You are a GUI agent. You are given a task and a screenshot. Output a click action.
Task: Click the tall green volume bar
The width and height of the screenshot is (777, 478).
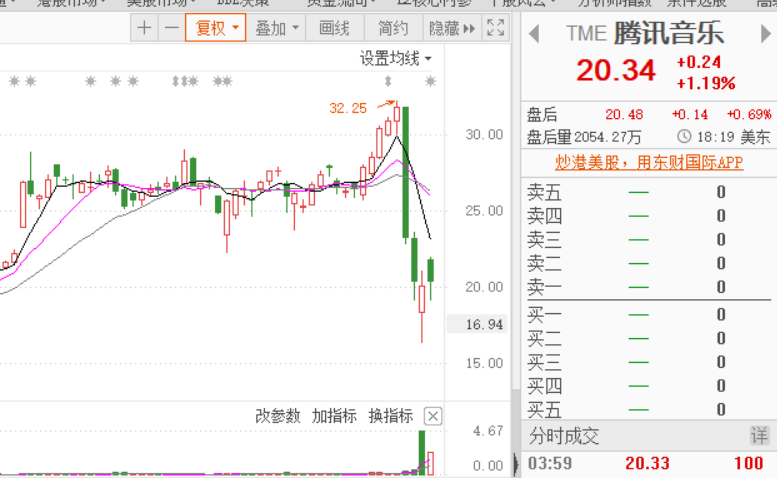pos(422,453)
